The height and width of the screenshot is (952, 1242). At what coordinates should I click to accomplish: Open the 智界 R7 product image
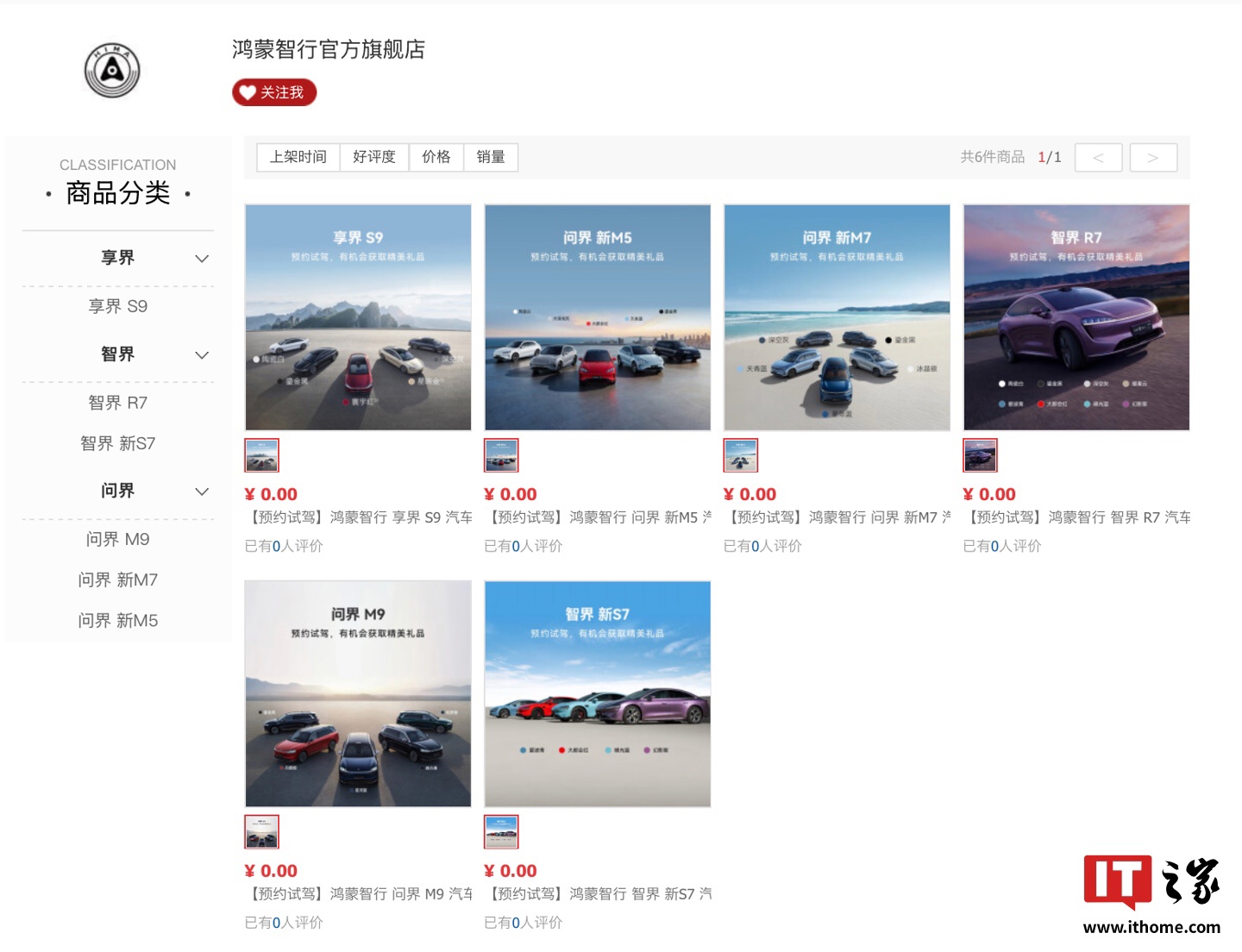pyautogui.click(x=1076, y=317)
